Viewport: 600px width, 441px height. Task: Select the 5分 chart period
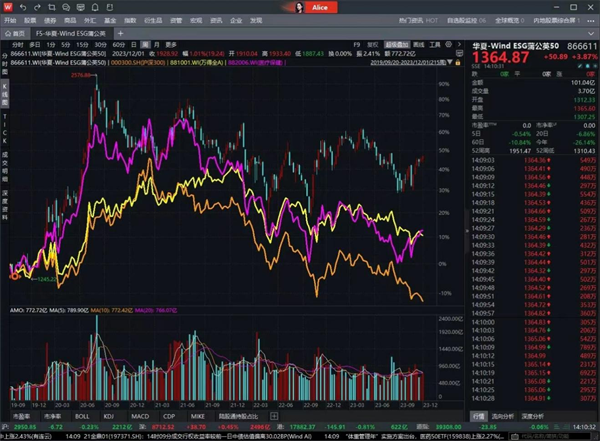[x=65, y=45]
